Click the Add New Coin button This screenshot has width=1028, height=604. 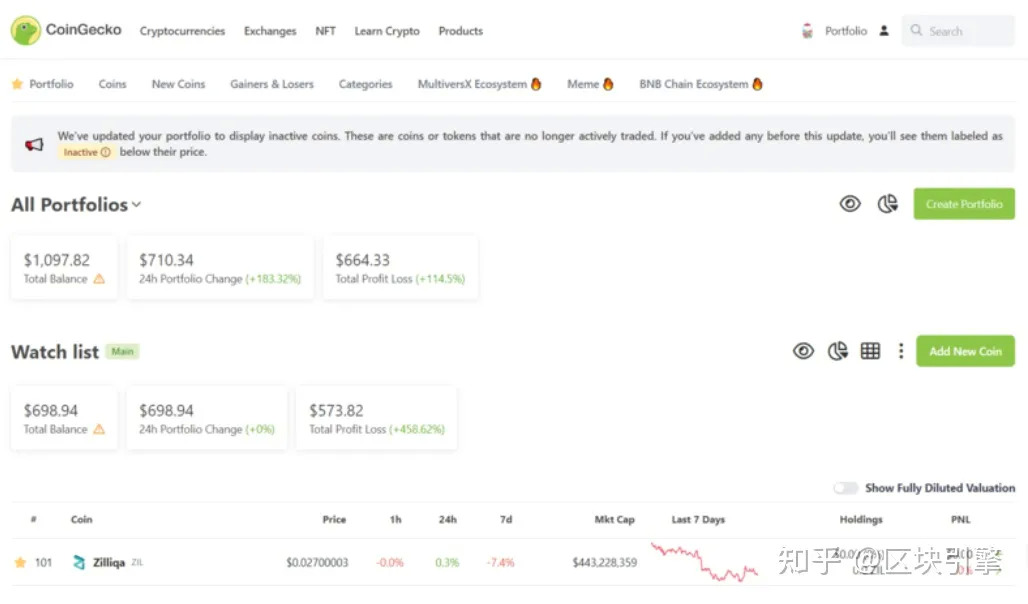pos(965,351)
